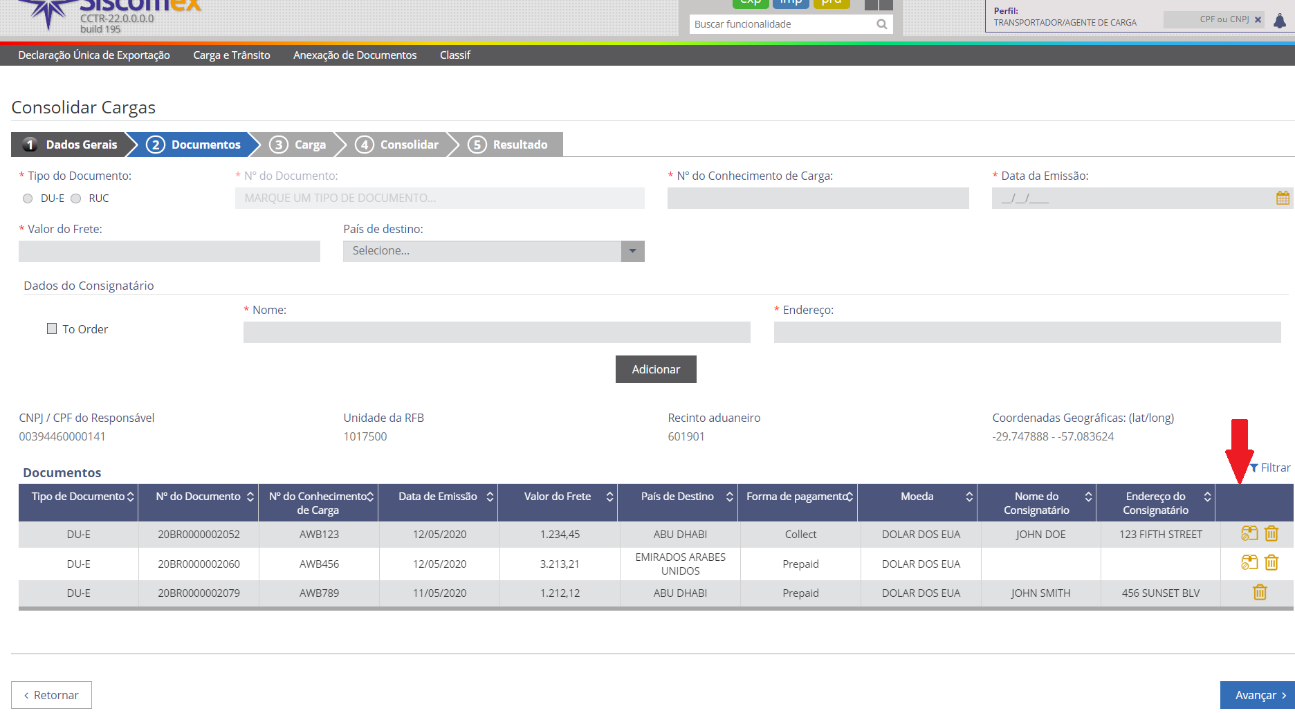Click the package icon in the AWB123 row
This screenshot has height=713, width=1295.
(1249, 534)
